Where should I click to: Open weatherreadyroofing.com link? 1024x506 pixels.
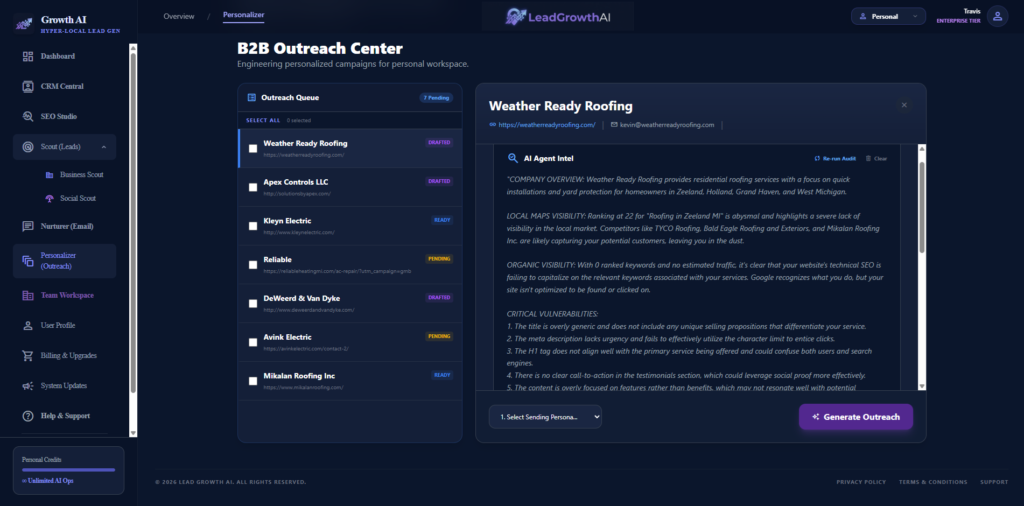click(547, 125)
